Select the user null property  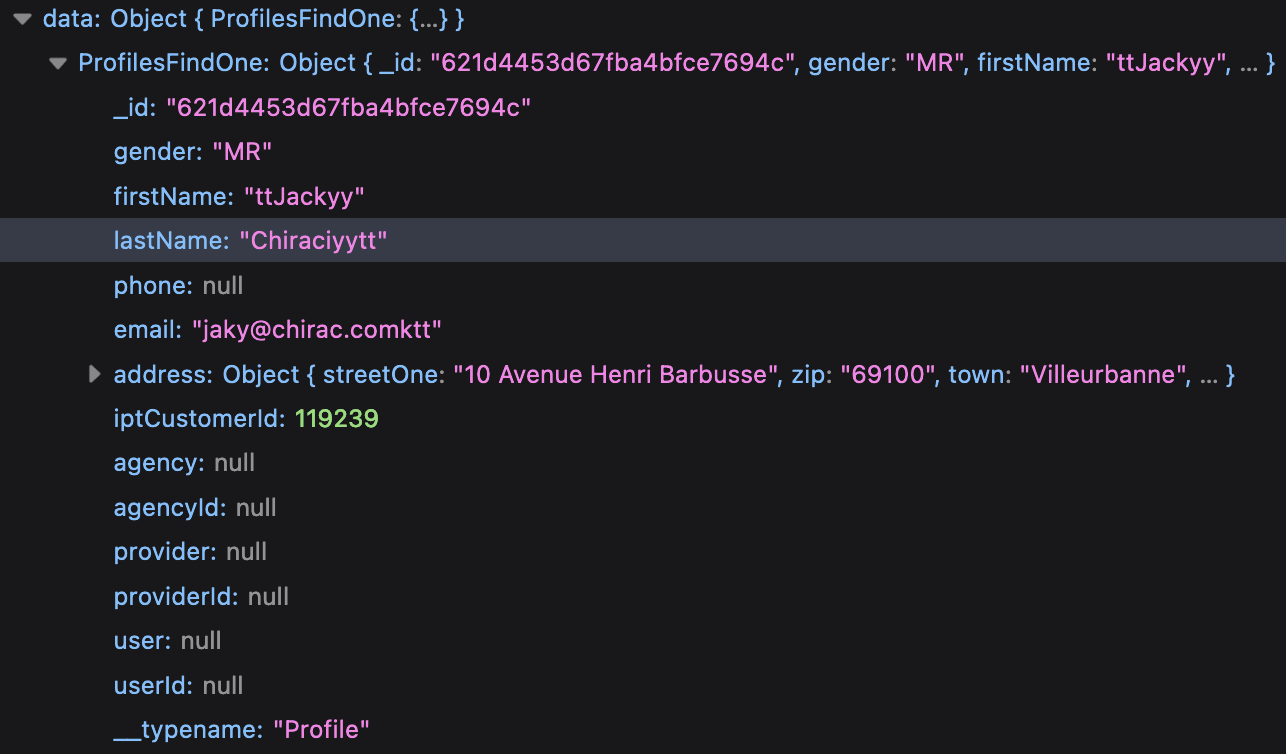(x=167, y=640)
